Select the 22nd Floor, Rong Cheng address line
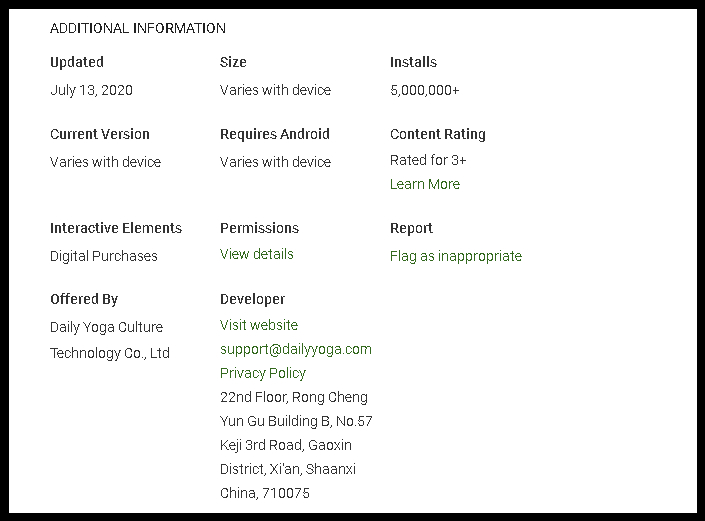 [x=294, y=397]
